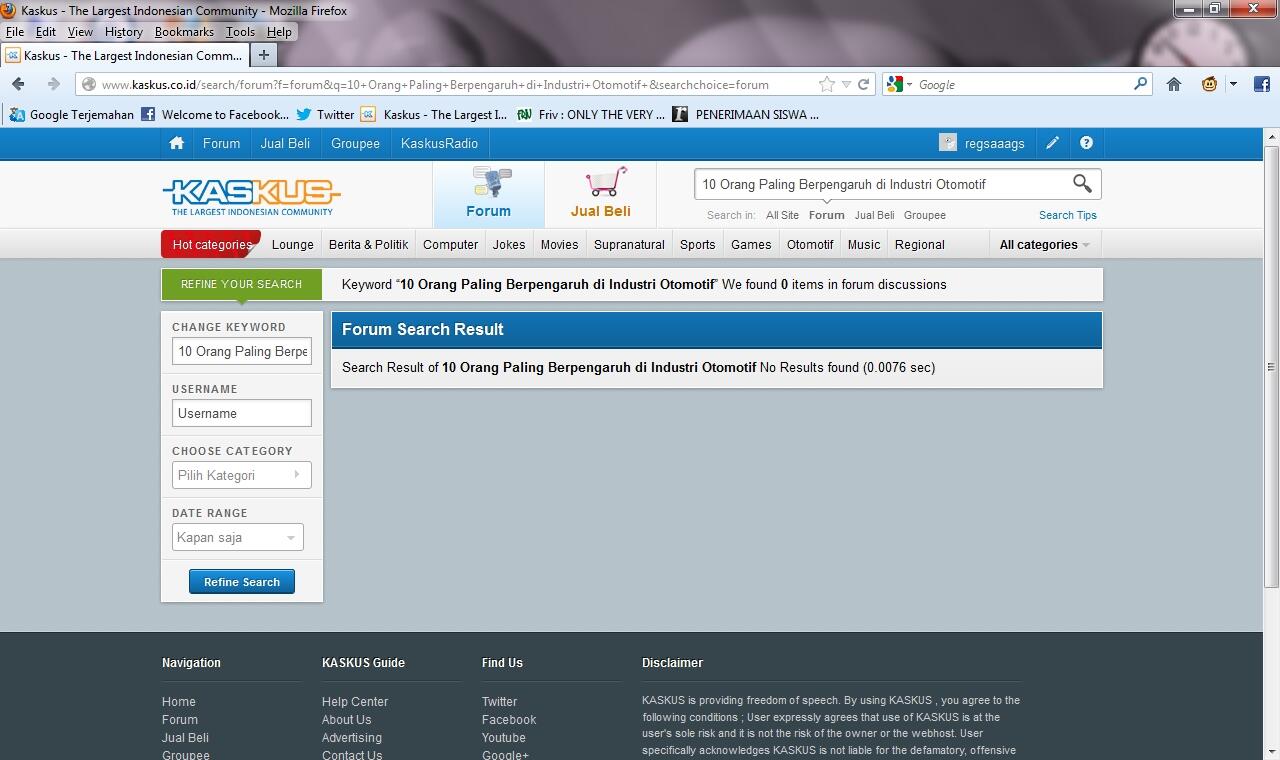Image resolution: width=1280 pixels, height=760 pixels.
Task: Open the Bookmarks menu
Action: tap(184, 32)
